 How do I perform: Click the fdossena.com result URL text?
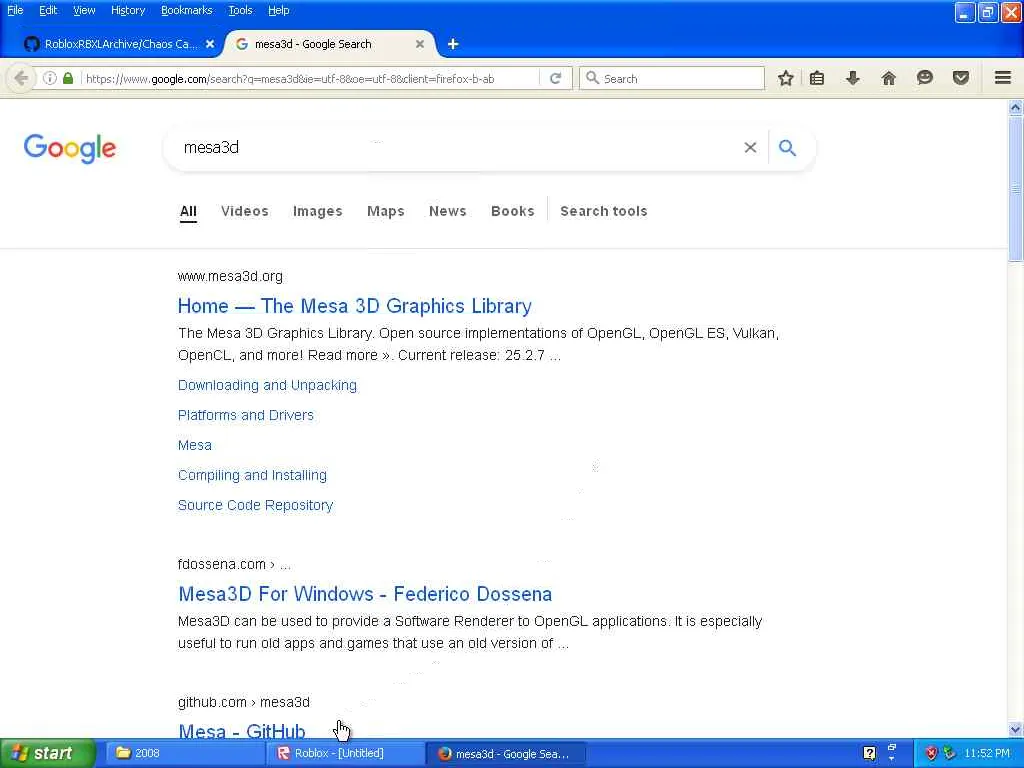coord(234,564)
